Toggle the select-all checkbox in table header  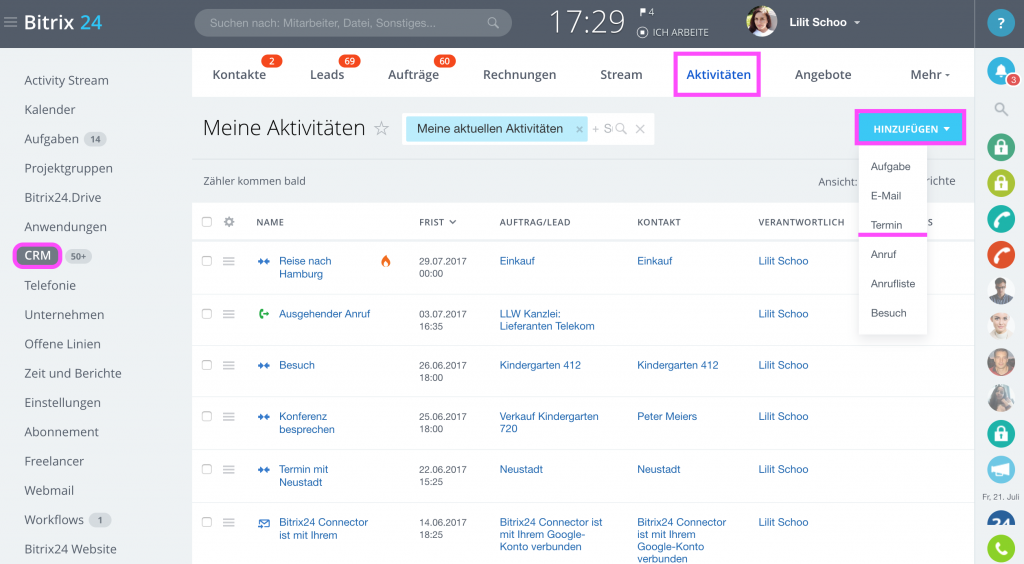tap(207, 222)
